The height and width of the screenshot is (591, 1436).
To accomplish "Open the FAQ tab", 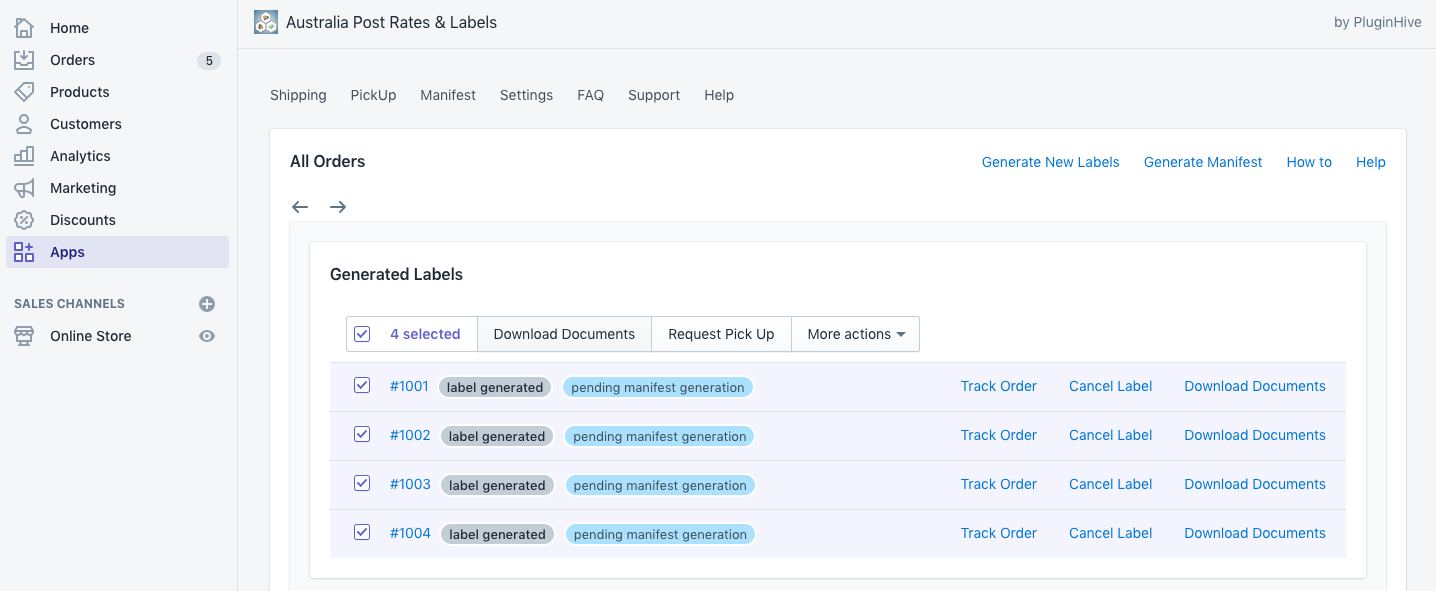I will 590,95.
